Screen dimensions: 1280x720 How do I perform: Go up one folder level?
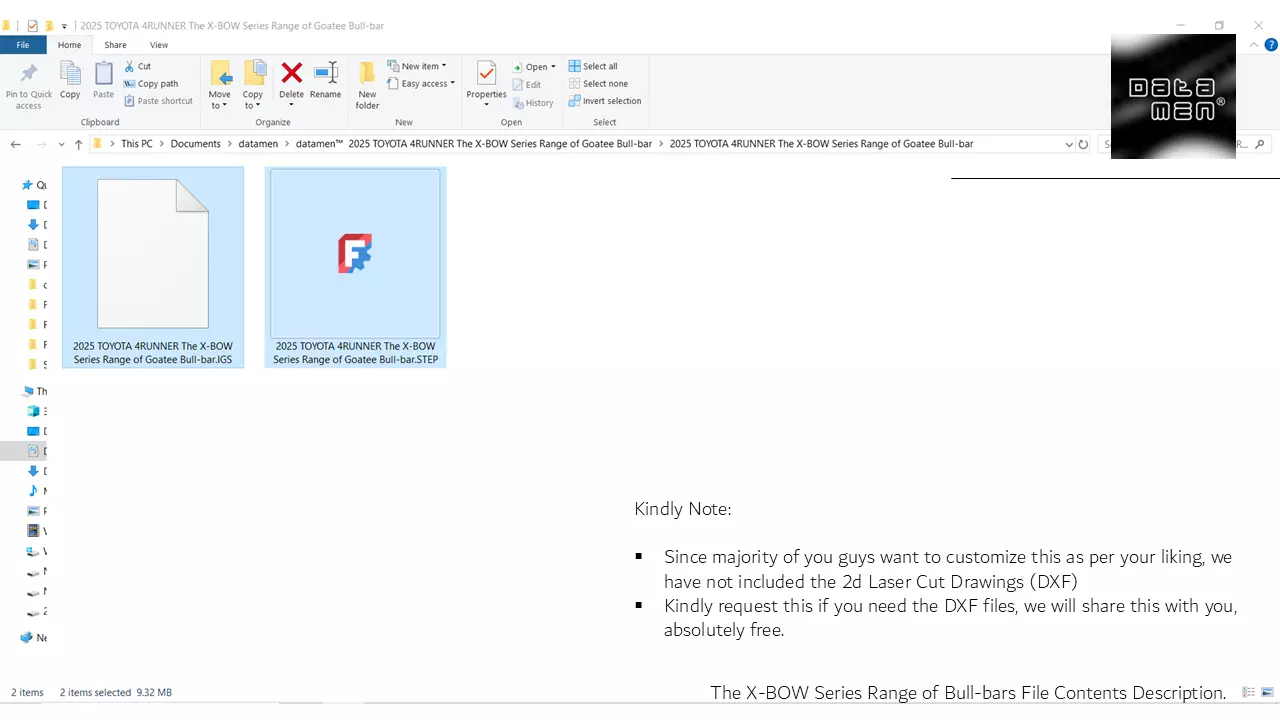(78, 144)
